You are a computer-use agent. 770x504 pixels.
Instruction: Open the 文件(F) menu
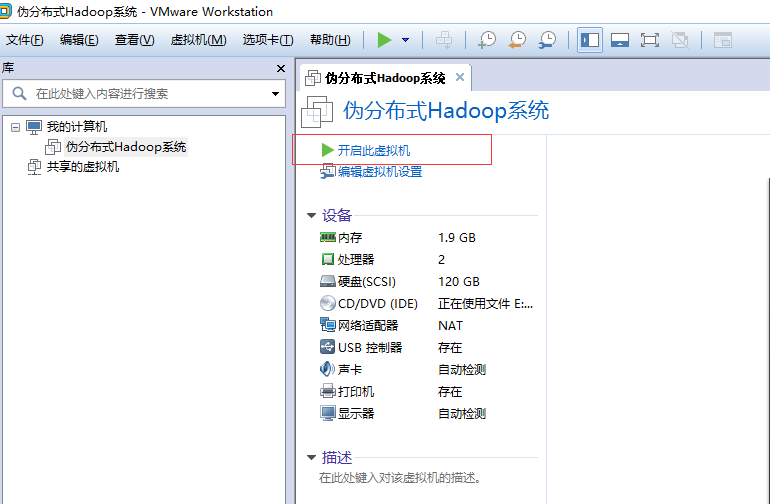click(25, 40)
